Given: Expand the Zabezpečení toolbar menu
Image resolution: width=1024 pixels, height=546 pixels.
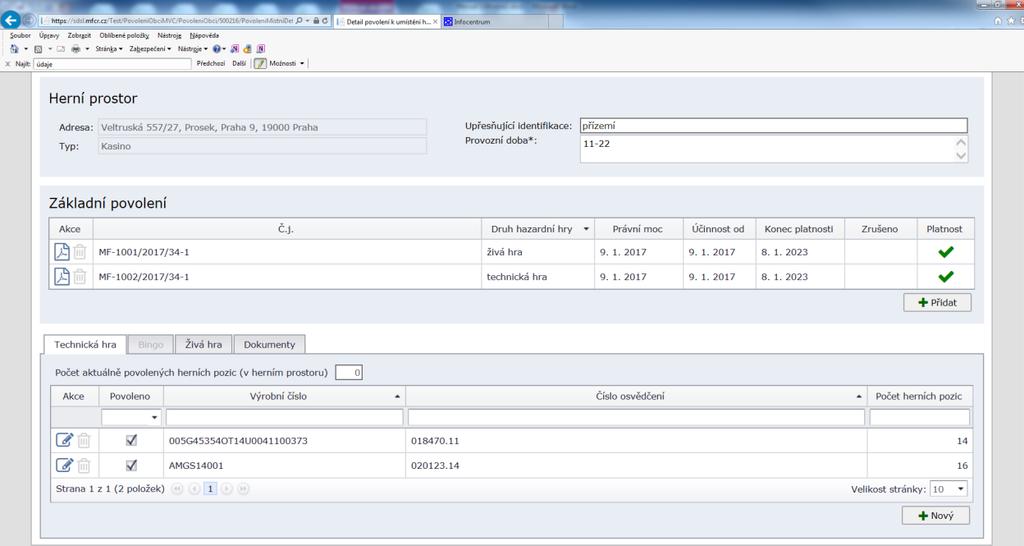Looking at the screenshot, I should [150, 49].
